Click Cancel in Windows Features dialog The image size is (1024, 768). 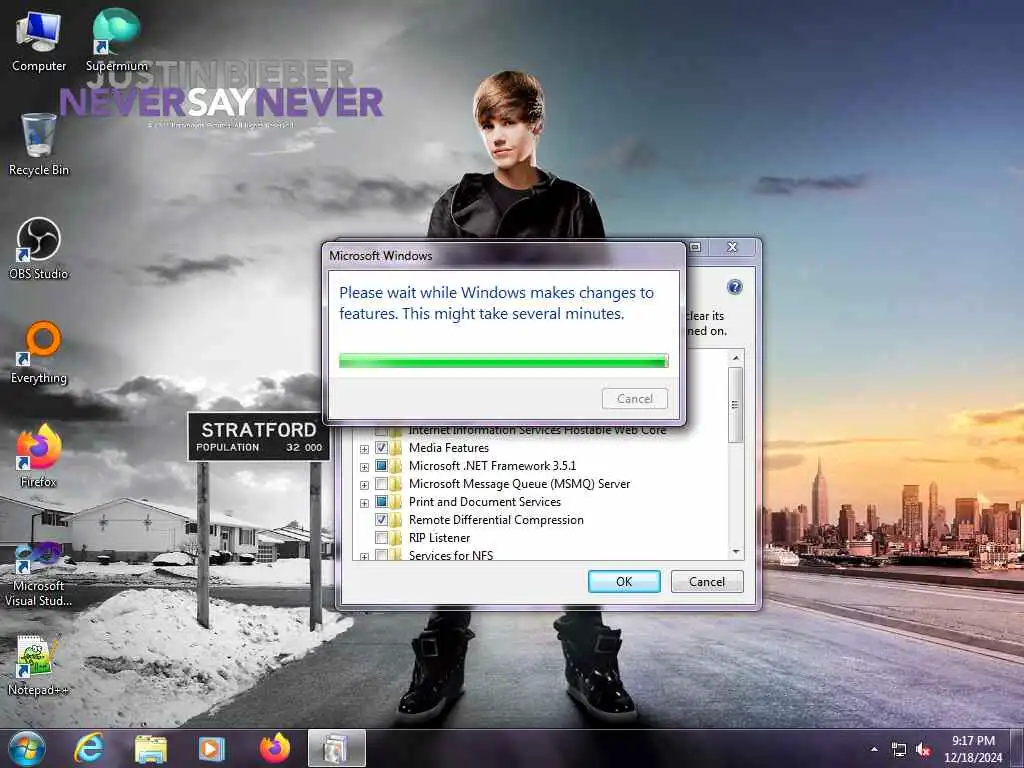pos(707,581)
